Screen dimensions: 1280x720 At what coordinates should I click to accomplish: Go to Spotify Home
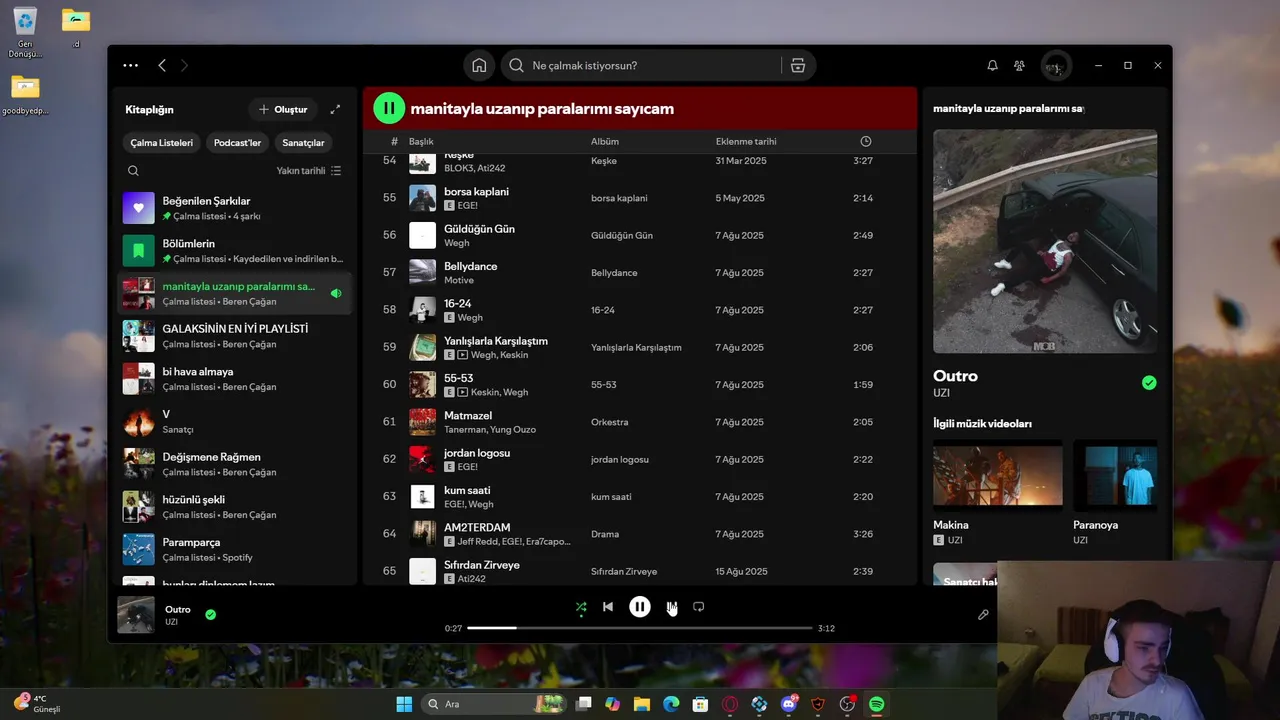479,65
